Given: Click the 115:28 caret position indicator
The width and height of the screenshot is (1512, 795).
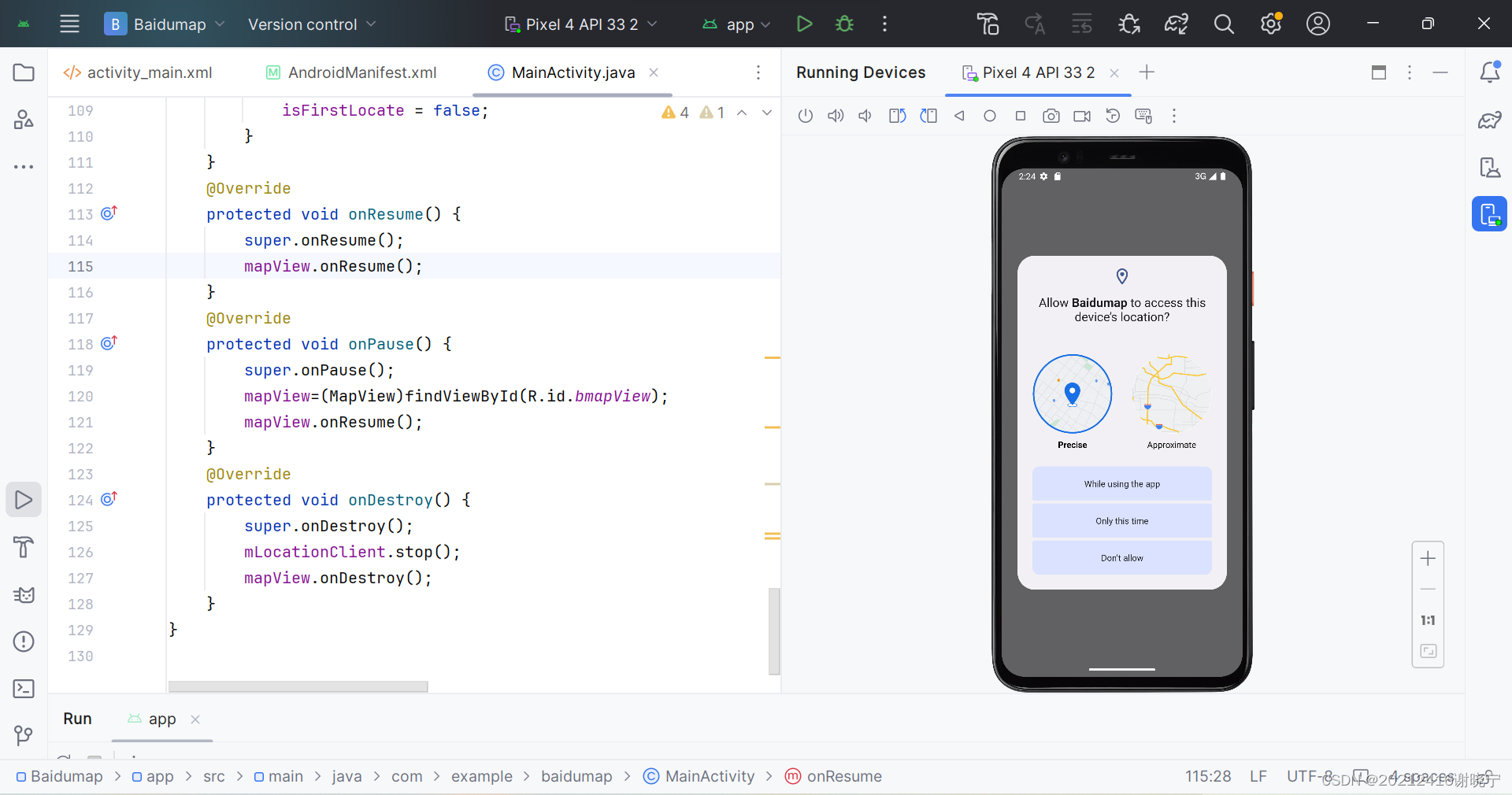Looking at the screenshot, I should tap(1208, 776).
